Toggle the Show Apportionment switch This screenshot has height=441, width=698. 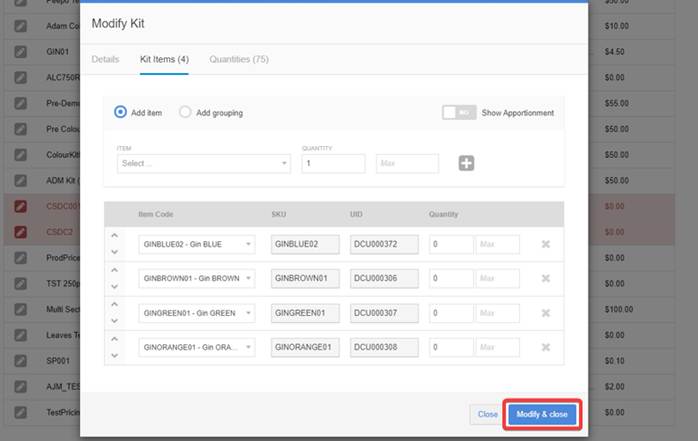pyautogui.click(x=459, y=113)
